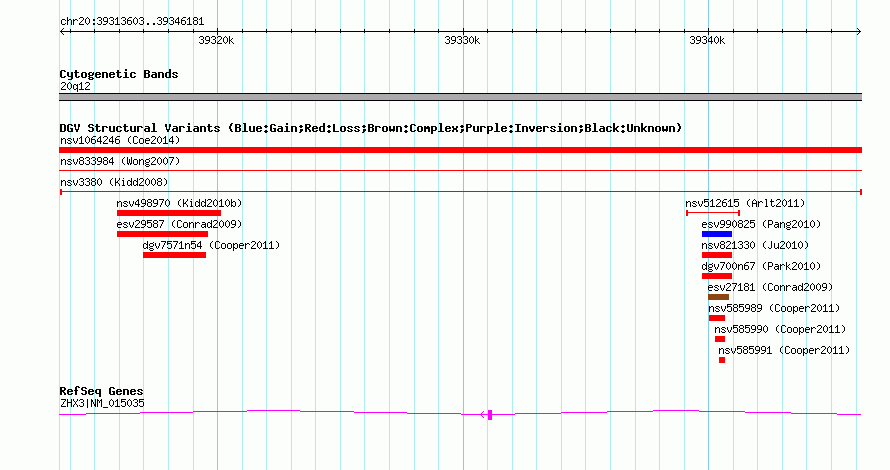Open the esv990825 (Pang2010) label

[x=761, y=224]
